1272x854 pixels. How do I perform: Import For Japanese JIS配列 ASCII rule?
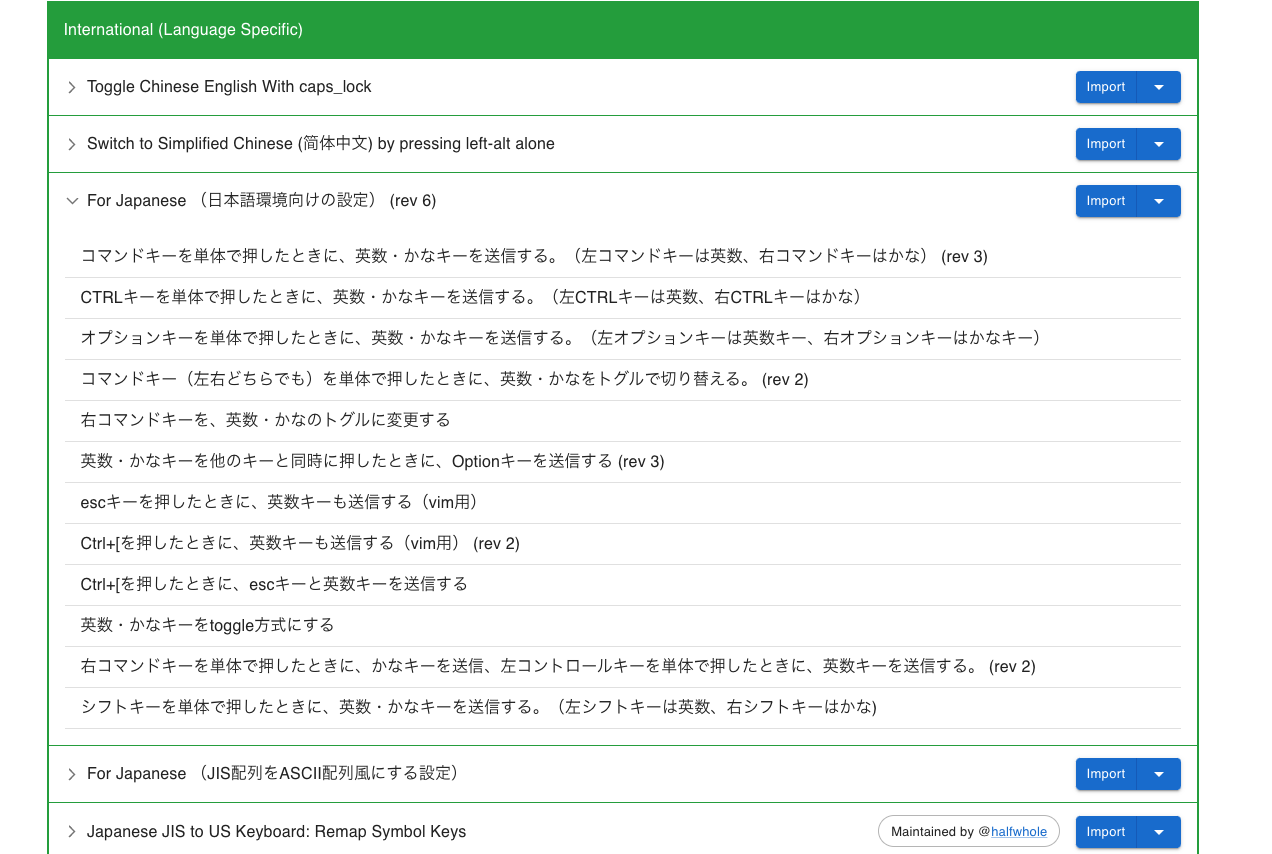1106,774
